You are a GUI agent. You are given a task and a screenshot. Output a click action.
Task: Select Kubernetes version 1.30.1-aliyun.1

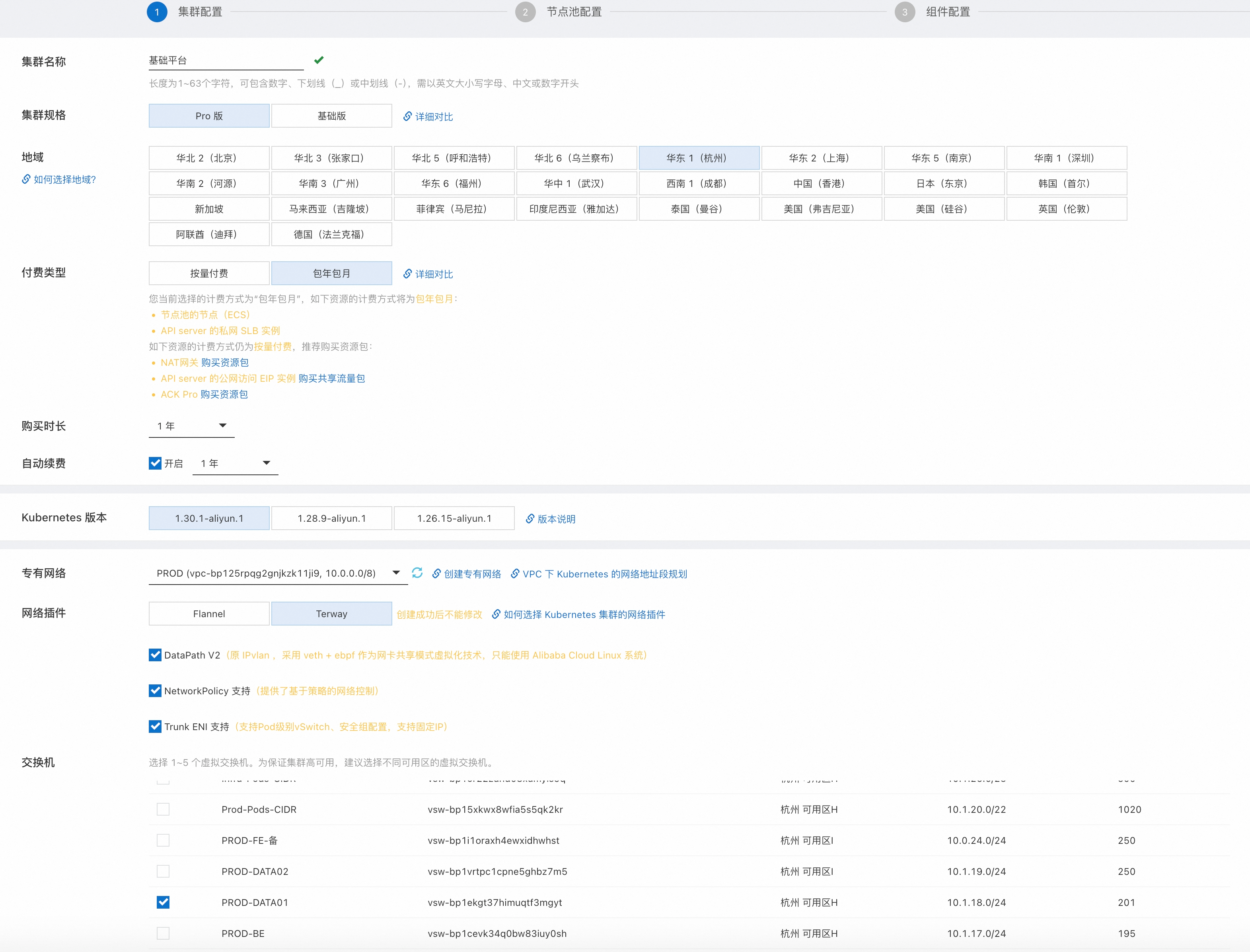pyautogui.click(x=209, y=518)
